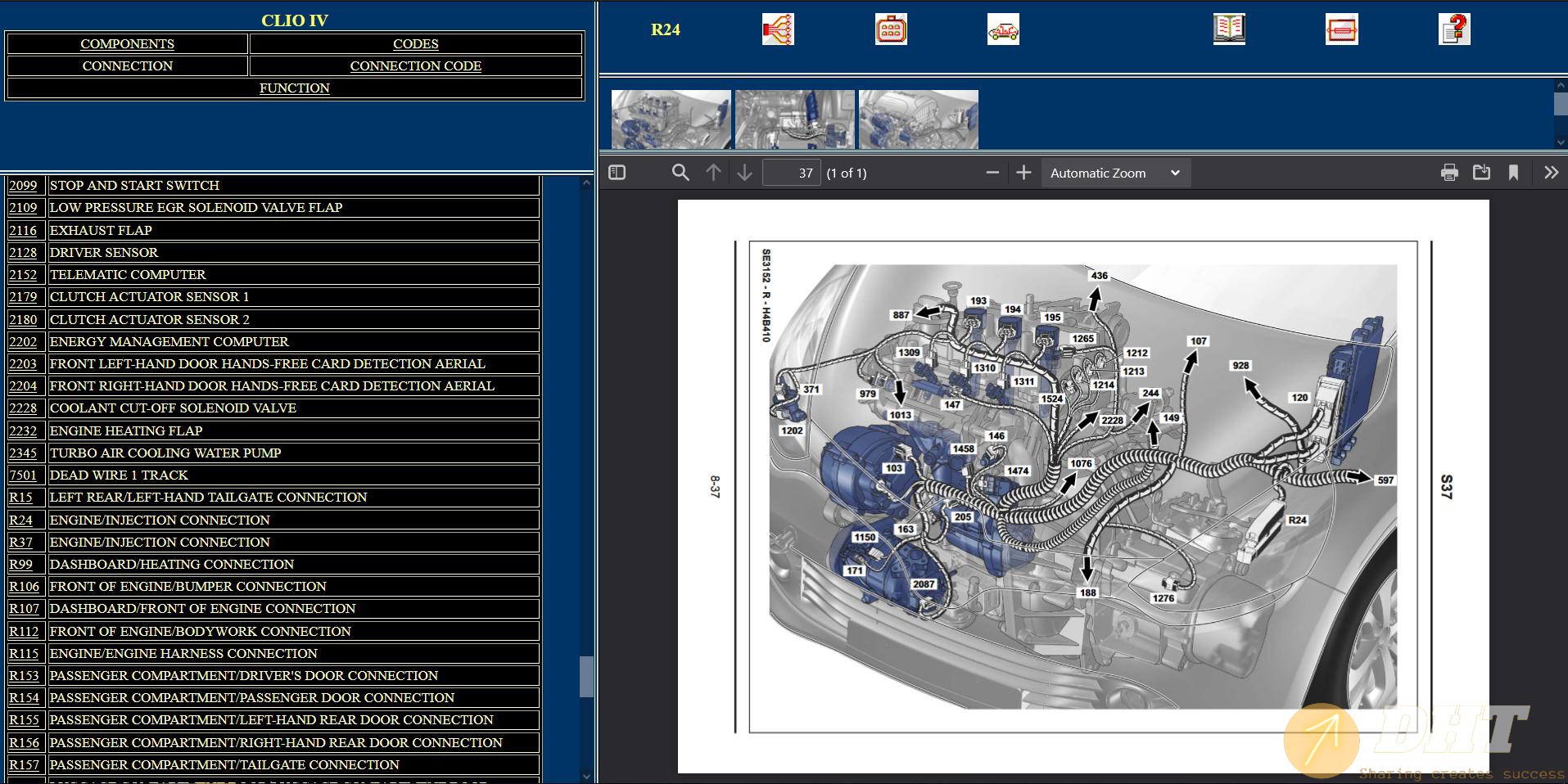Click code link 2152

tap(23, 274)
